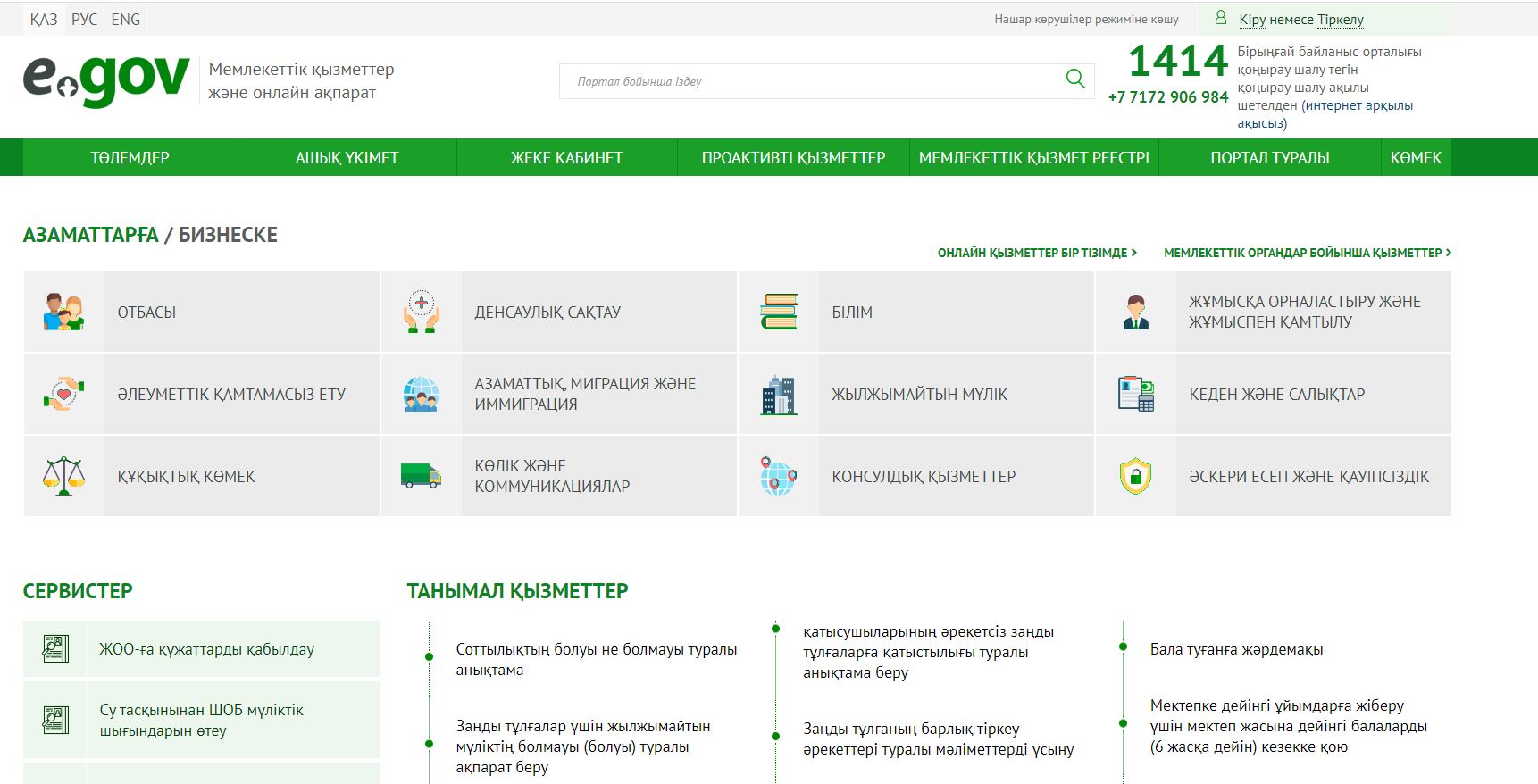
Task: Click the stacked books icon for Білім
Action: coord(778,313)
